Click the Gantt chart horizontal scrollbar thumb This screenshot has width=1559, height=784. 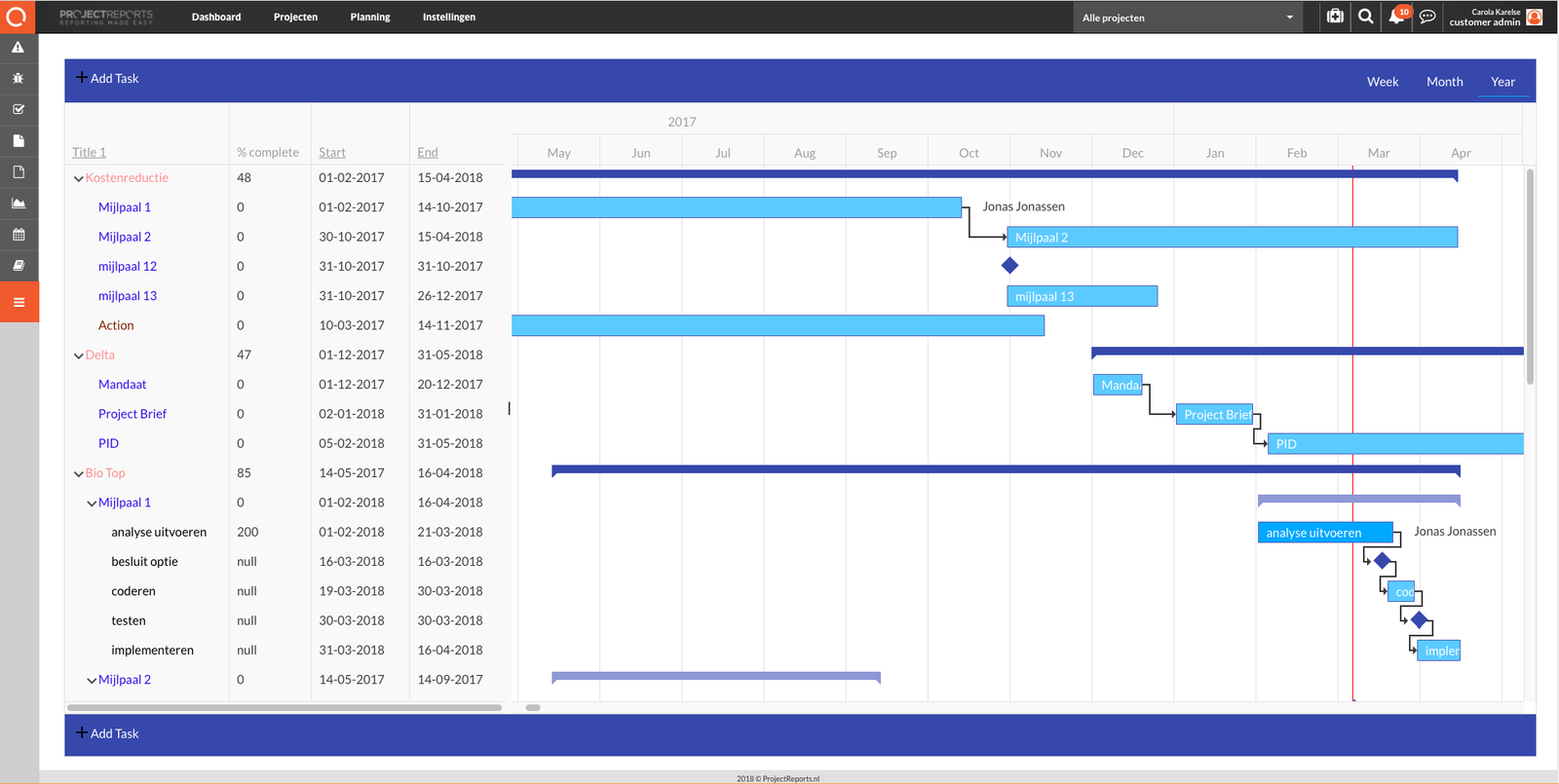[533, 707]
